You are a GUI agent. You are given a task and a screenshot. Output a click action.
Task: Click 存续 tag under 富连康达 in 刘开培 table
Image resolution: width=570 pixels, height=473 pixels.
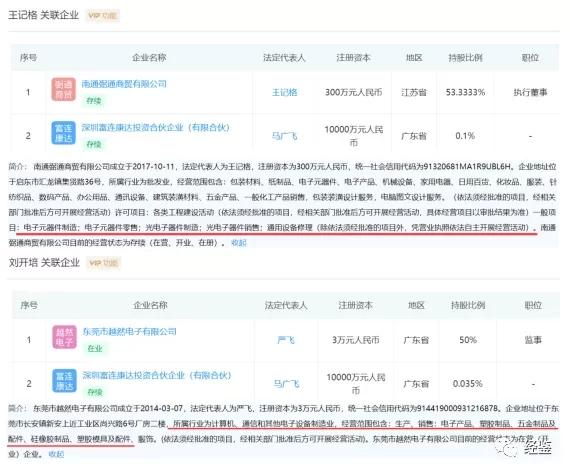[x=95, y=392]
